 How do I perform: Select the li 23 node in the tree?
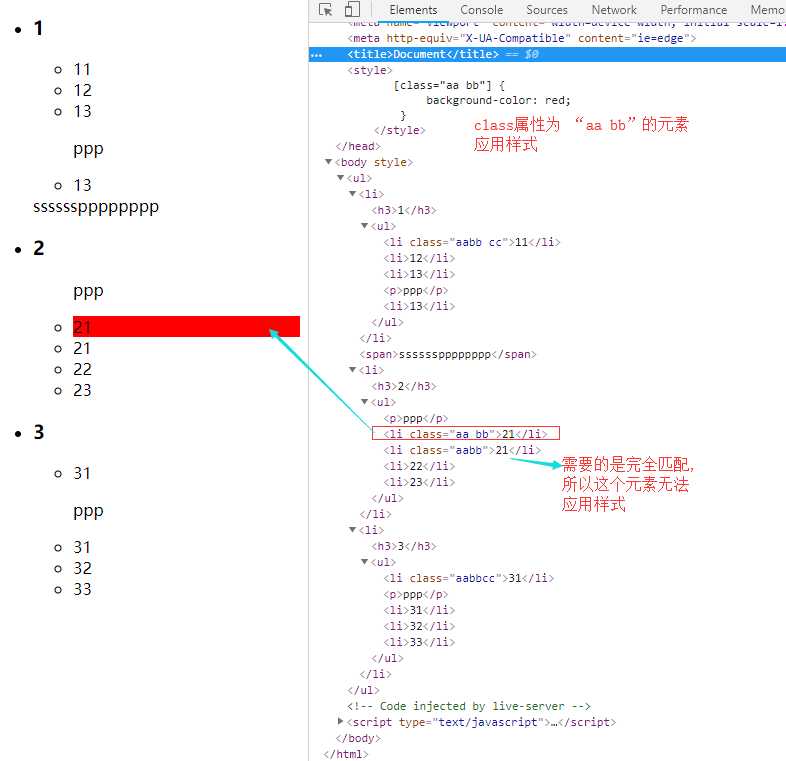pyautogui.click(x=419, y=482)
